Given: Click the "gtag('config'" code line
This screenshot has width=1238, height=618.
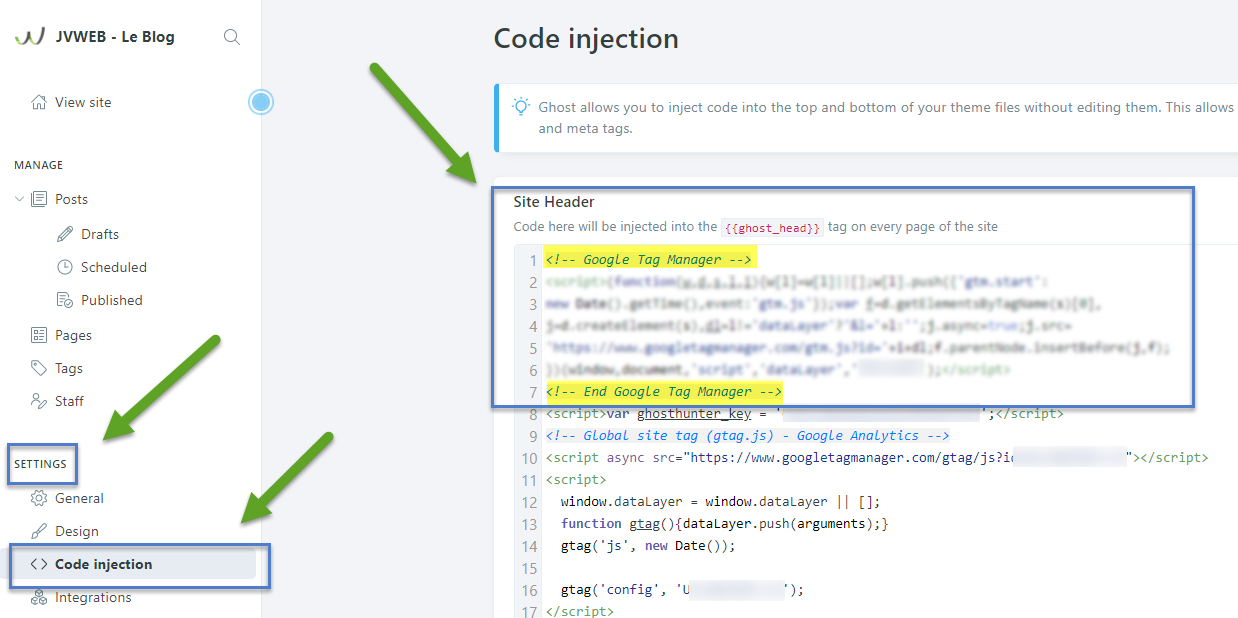Looking at the screenshot, I should [682, 590].
